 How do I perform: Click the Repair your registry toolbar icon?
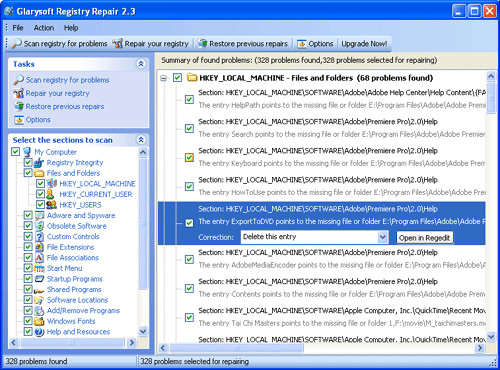(117, 44)
